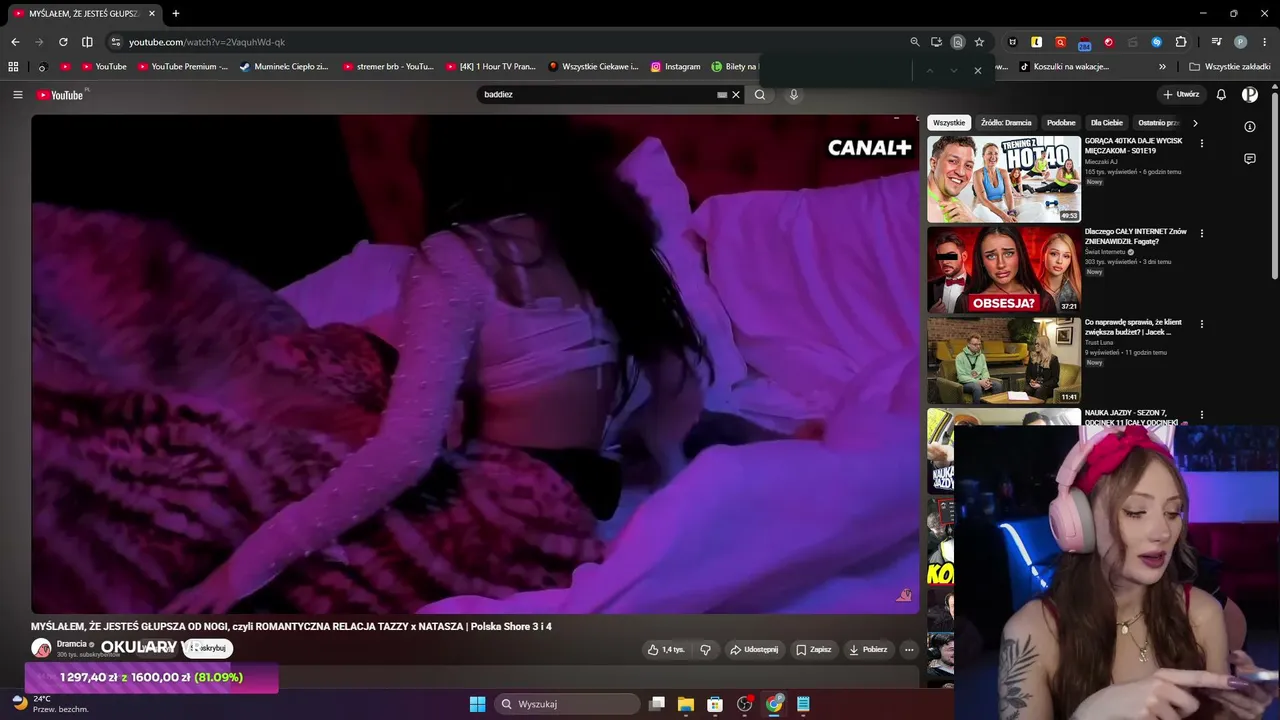1280x720 pixels.
Task: Open the GORĄCA 40TKA video thumbnail
Action: pyautogui.click(x=1004, y=179)
